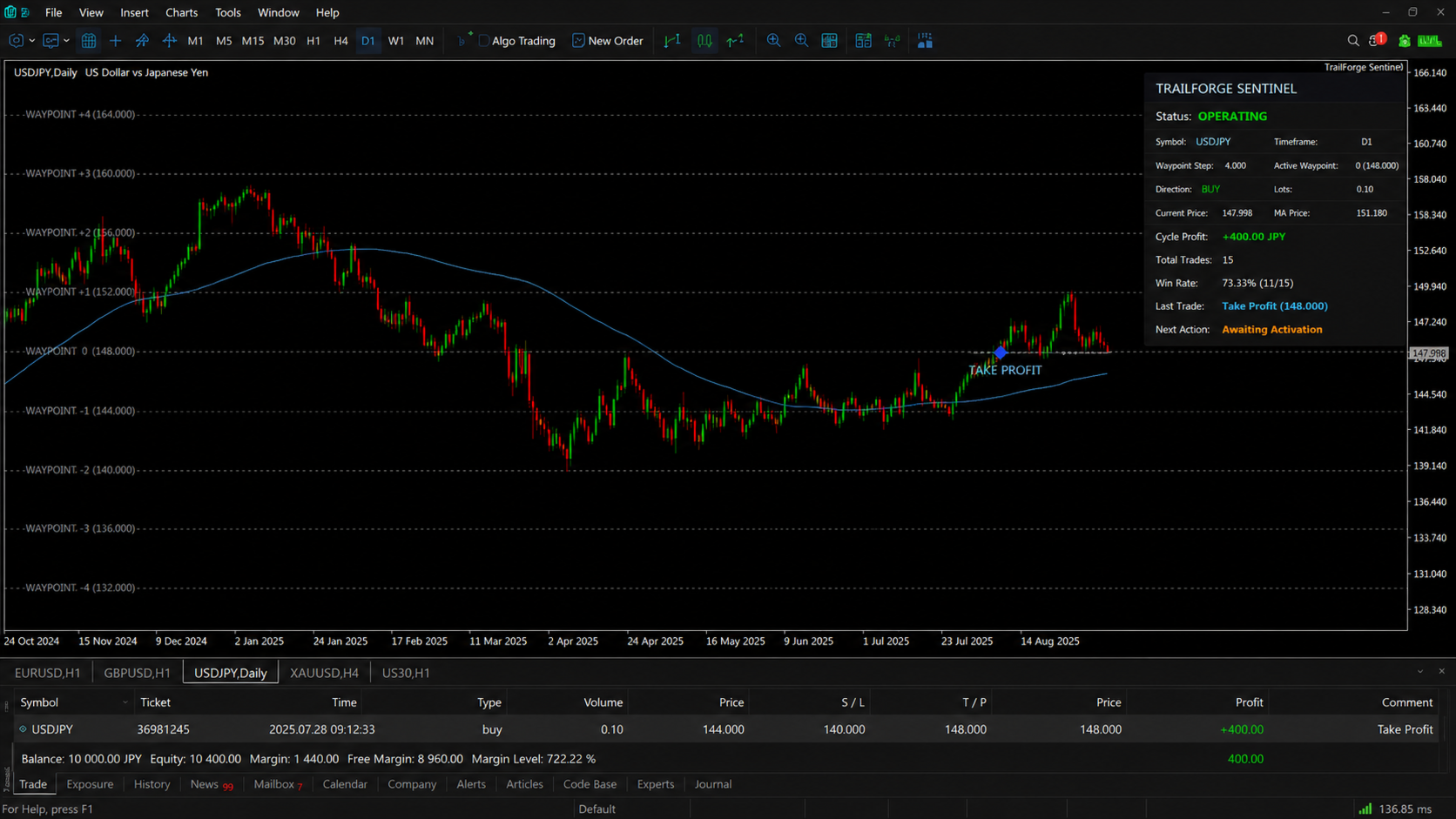The image size is (1456, 819).
Task: Expand the new chart dropdown arrow
Action: 32,41
